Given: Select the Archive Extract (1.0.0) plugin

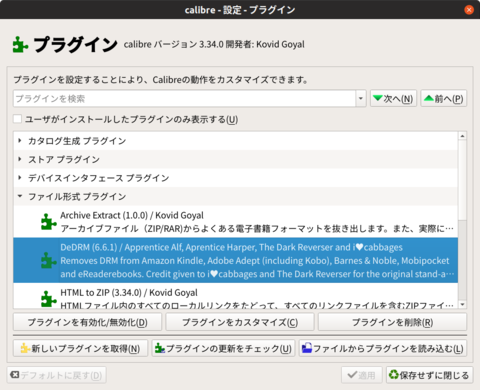Looking at the screenshot, I should coord(235,222).
